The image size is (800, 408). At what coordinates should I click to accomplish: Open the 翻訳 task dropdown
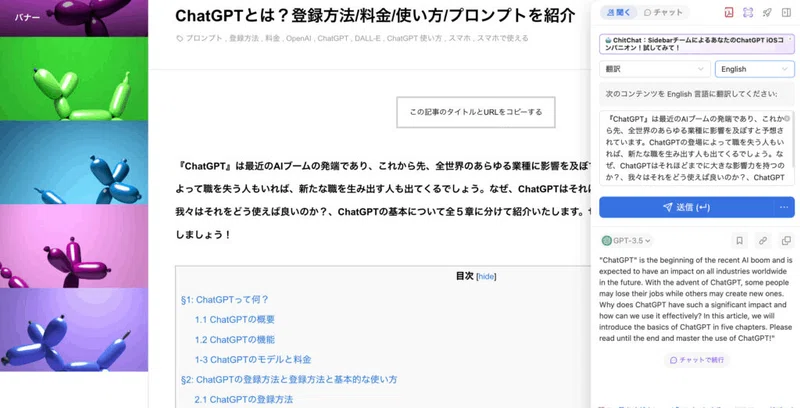point(655,69)
